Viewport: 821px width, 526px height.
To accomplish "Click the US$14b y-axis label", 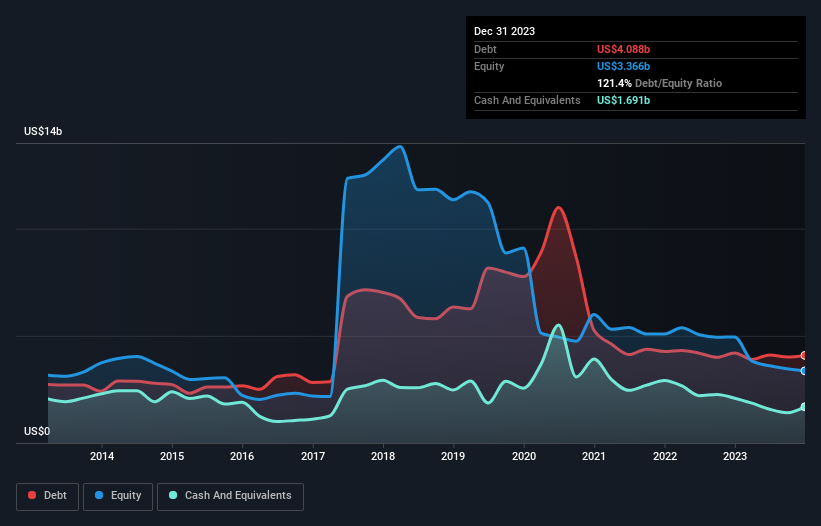I will [x=43, y=131].
